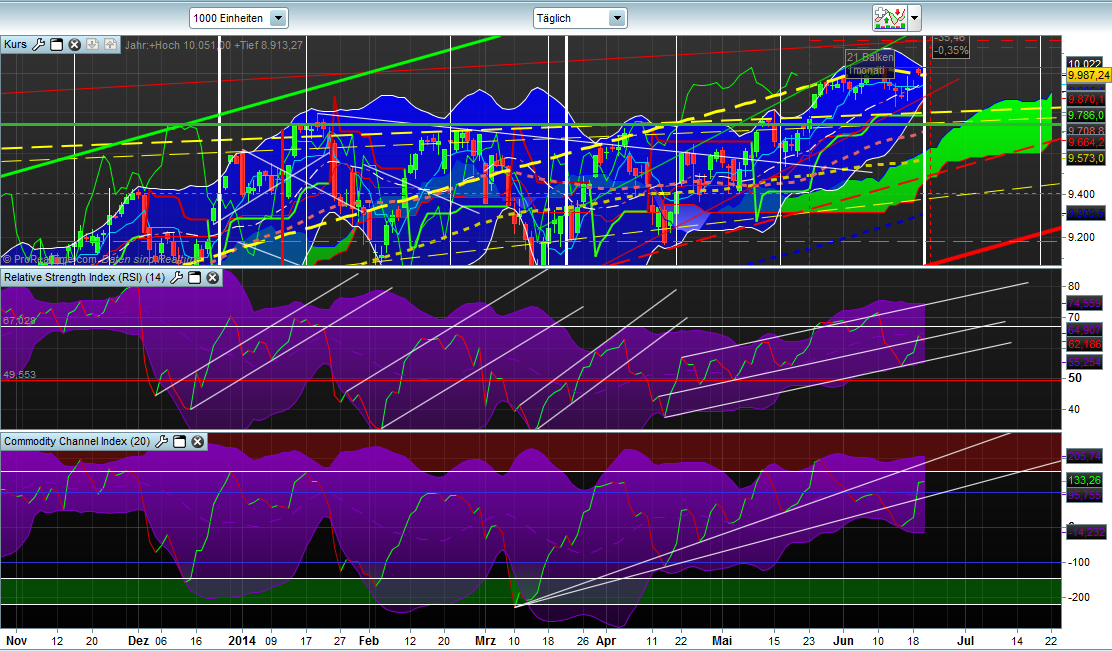Detach the RSI panel using its window icon
The image size is (1112, 651).
coord(194,277)
